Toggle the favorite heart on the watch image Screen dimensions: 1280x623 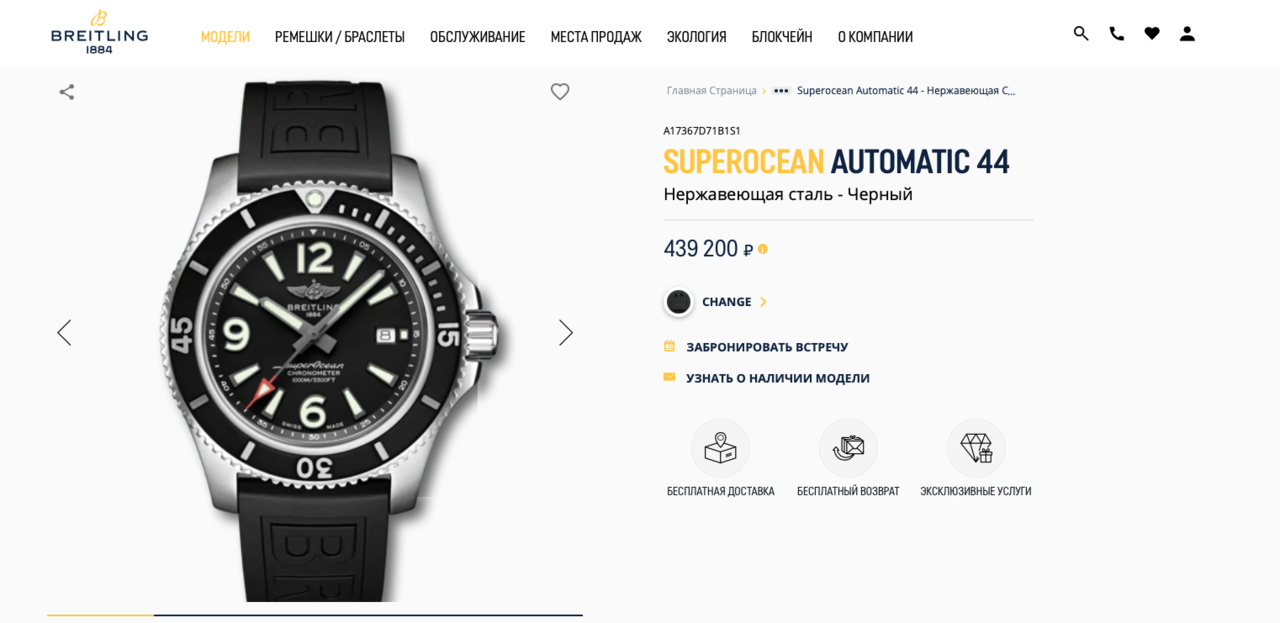560,92
